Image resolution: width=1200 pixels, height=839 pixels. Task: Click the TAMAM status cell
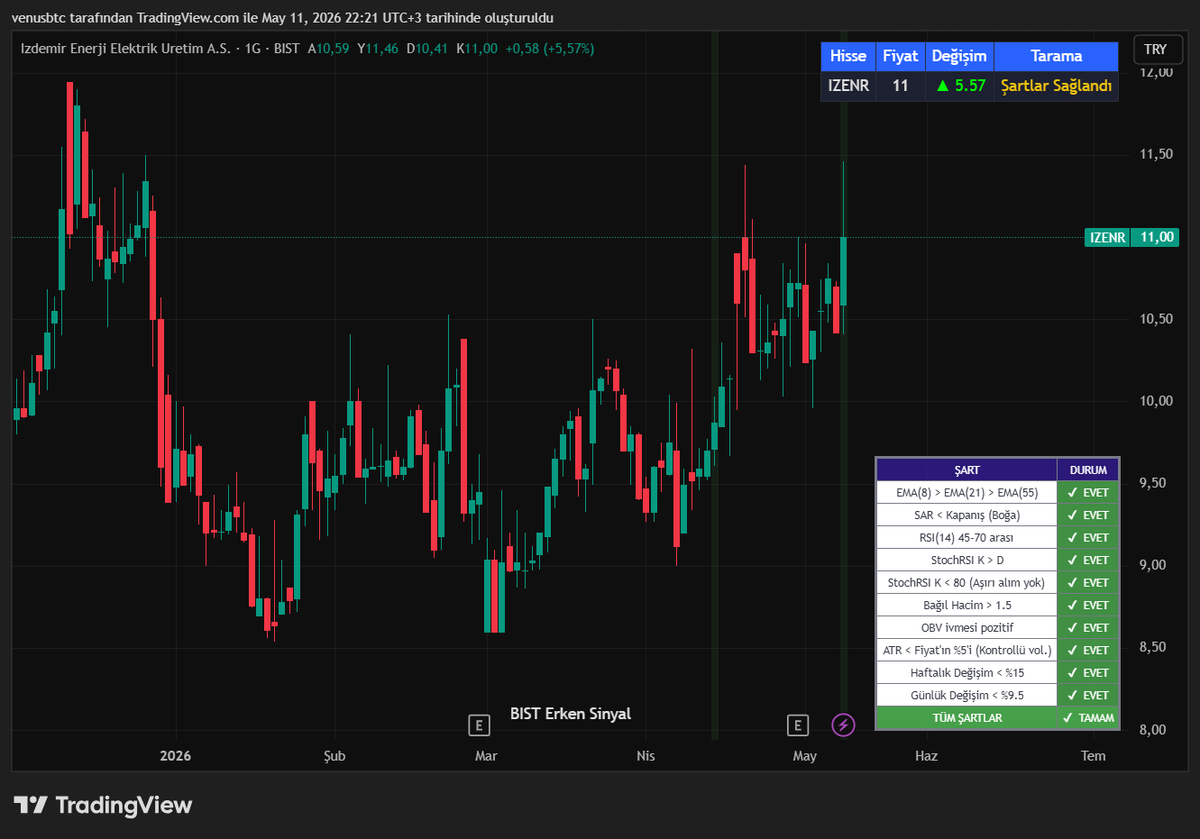(x=1088, y=718)
